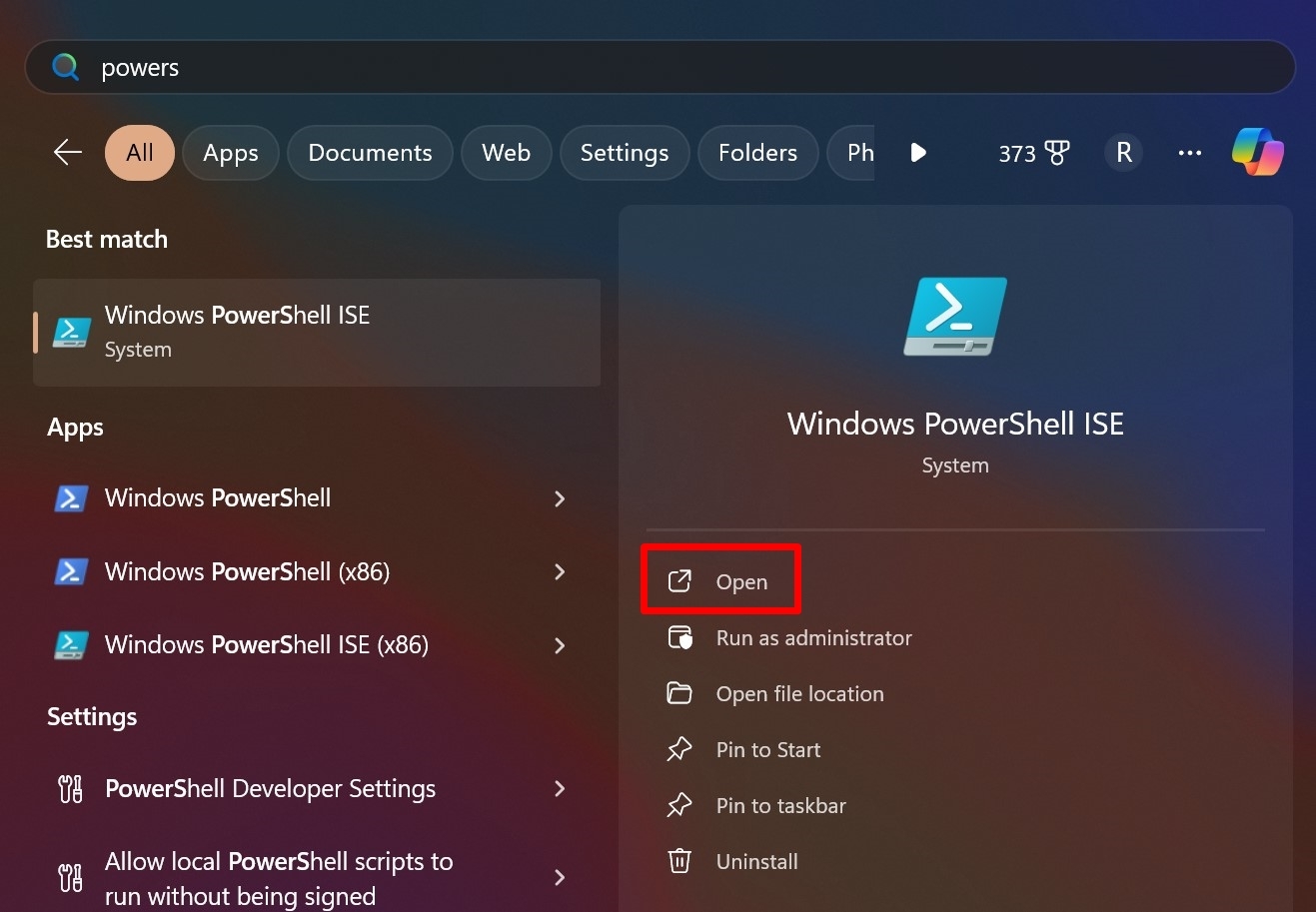This screenshot has height=912, width=1316.
Task: Click the Windows PowerShell app icon
Action: point(71,497)
